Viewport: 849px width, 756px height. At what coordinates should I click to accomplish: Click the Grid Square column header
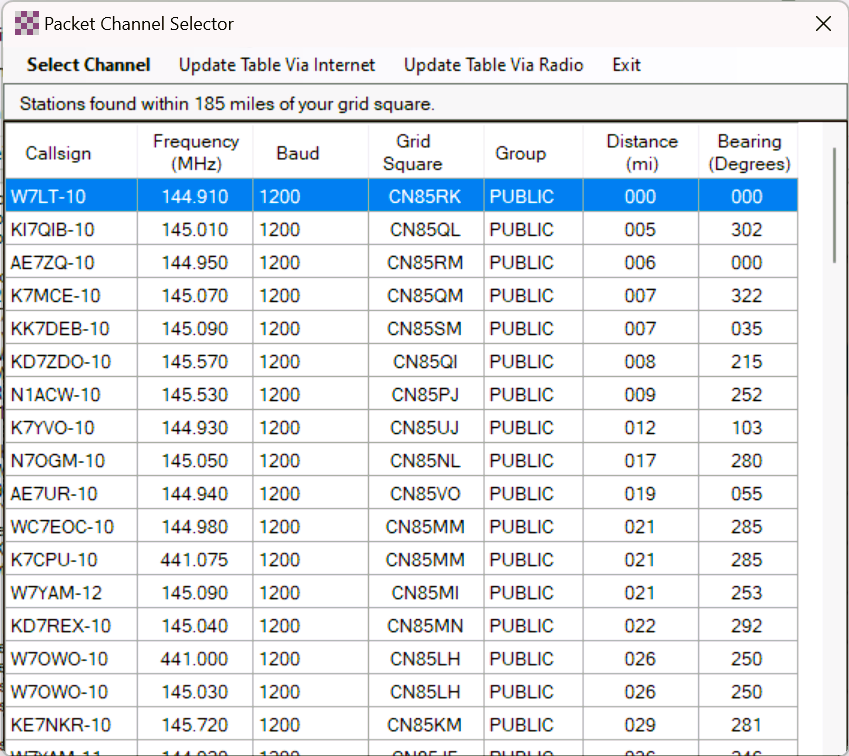(413, 153)
